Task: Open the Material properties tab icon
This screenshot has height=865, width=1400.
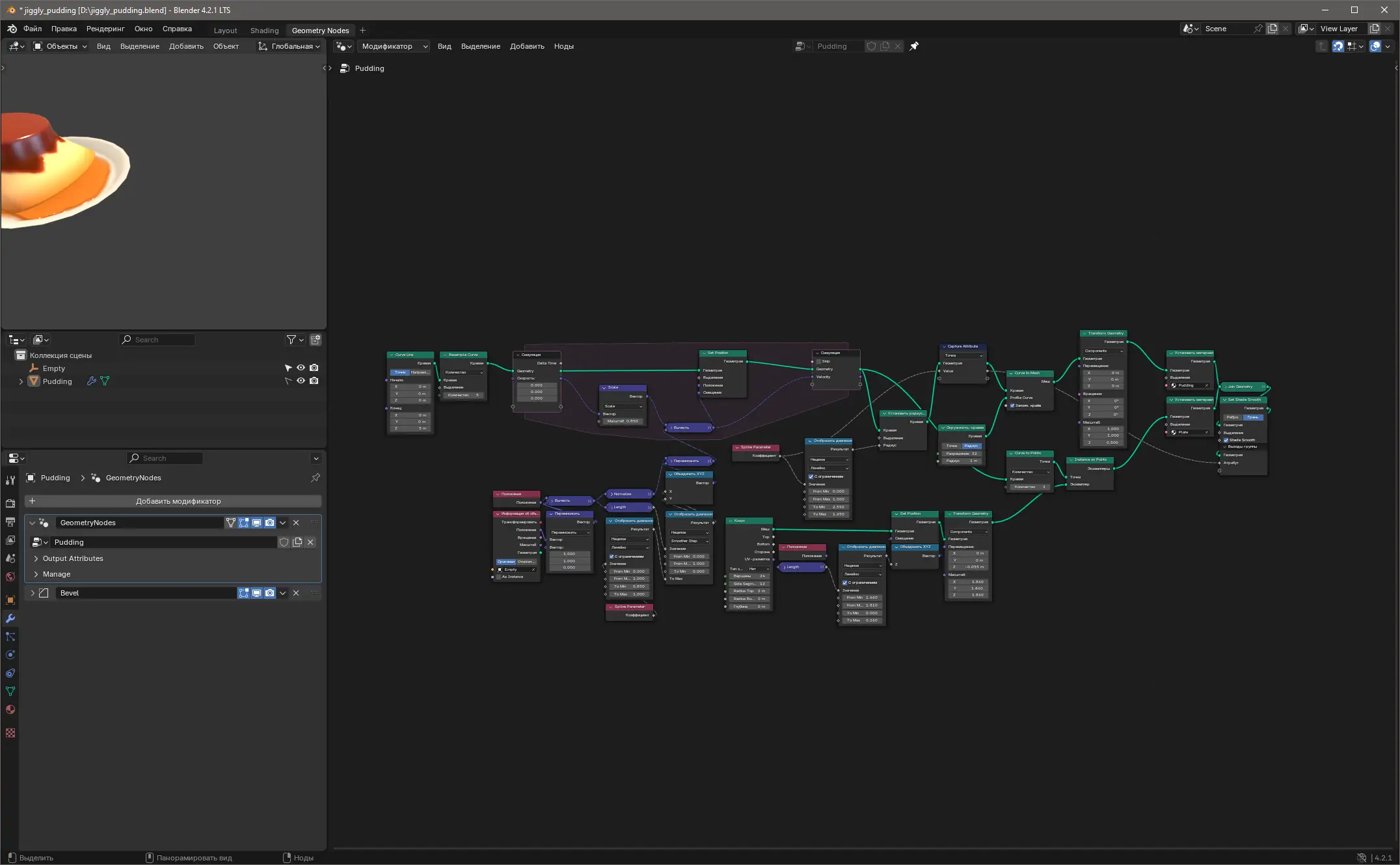Action: point(10,709)
